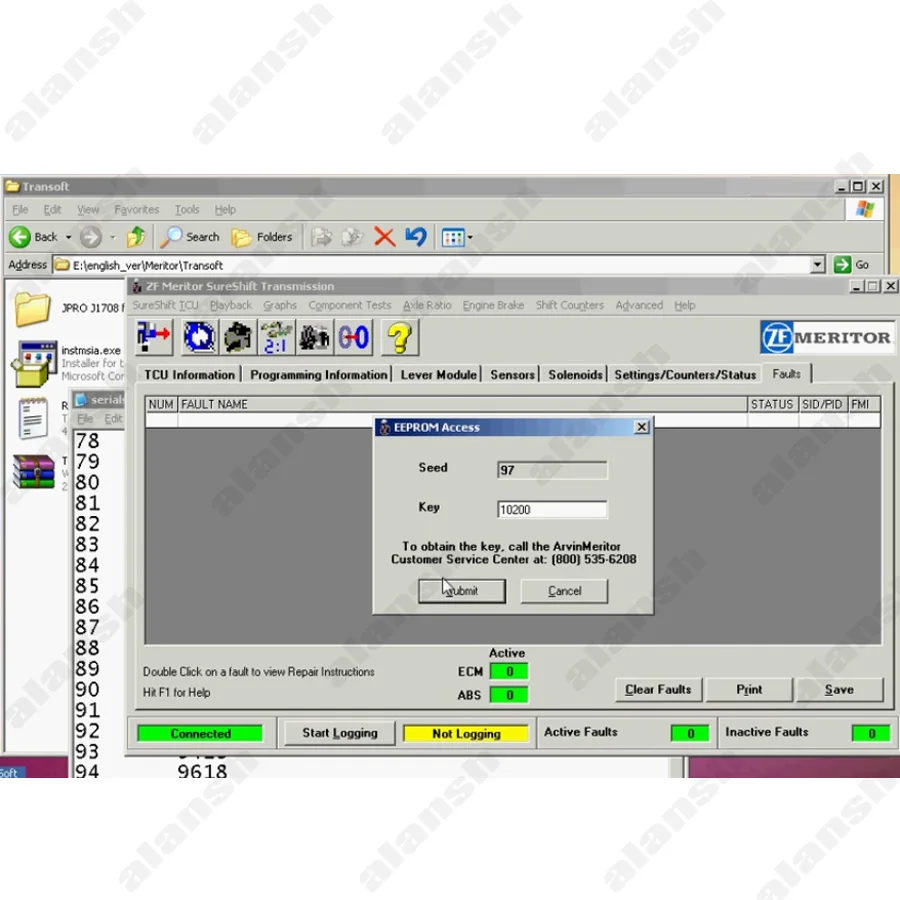The height and width of the screenshot is (900, 900).
Task: Open the 2:1 Axle Ratio toolbar icon
Action: click(x=276, y=336)
